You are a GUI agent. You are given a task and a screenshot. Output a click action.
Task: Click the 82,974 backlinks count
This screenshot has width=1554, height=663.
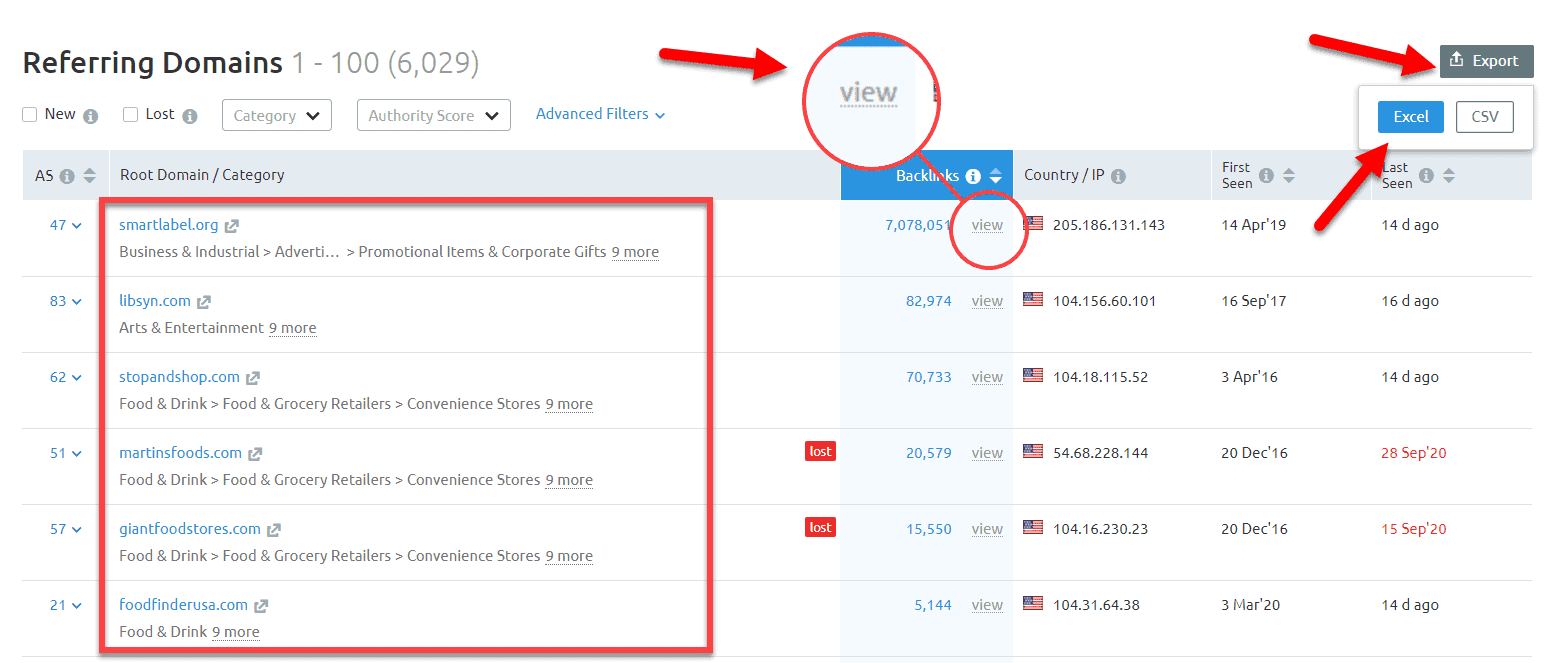point(929,301)
